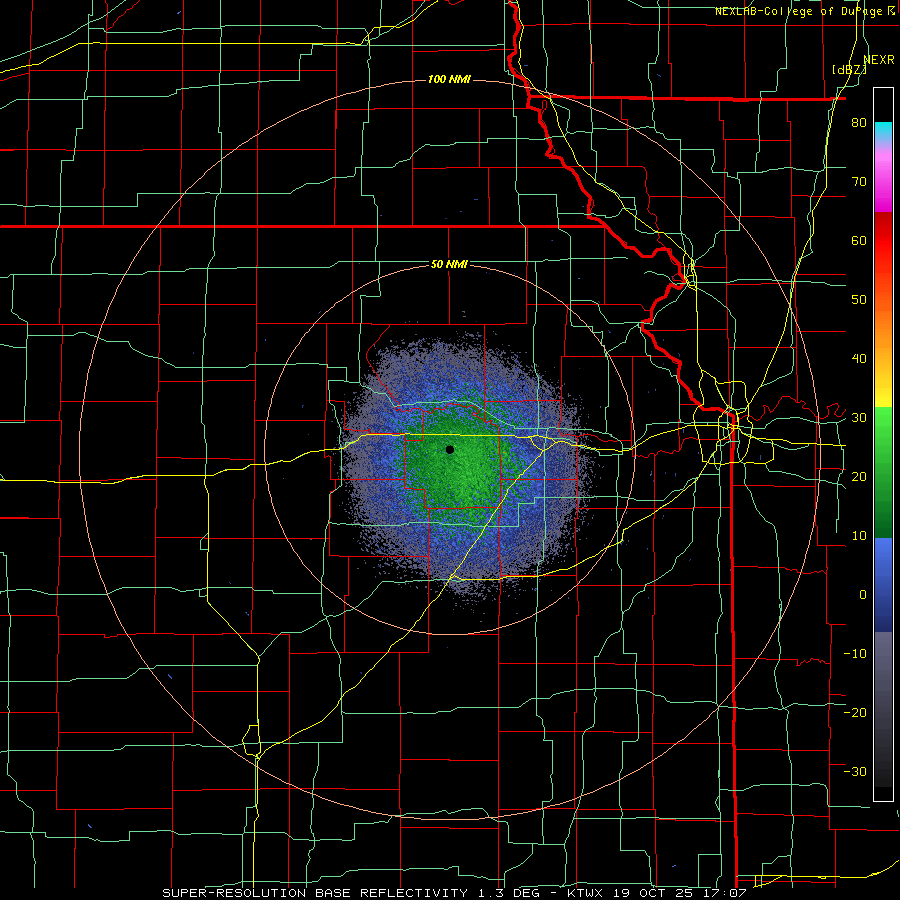
Task: Click the 100 NMI range ring label
Action: tap(449, 79)
